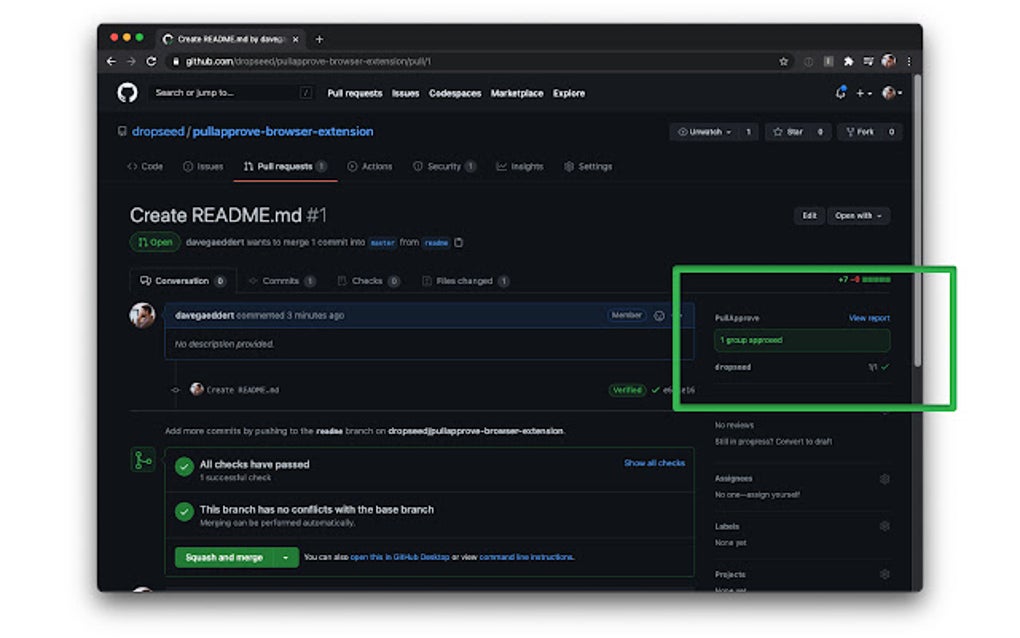This screenshot has height=638, width=1020.
Task: Click the Assignees settings gear
Action: coord(883,478)
